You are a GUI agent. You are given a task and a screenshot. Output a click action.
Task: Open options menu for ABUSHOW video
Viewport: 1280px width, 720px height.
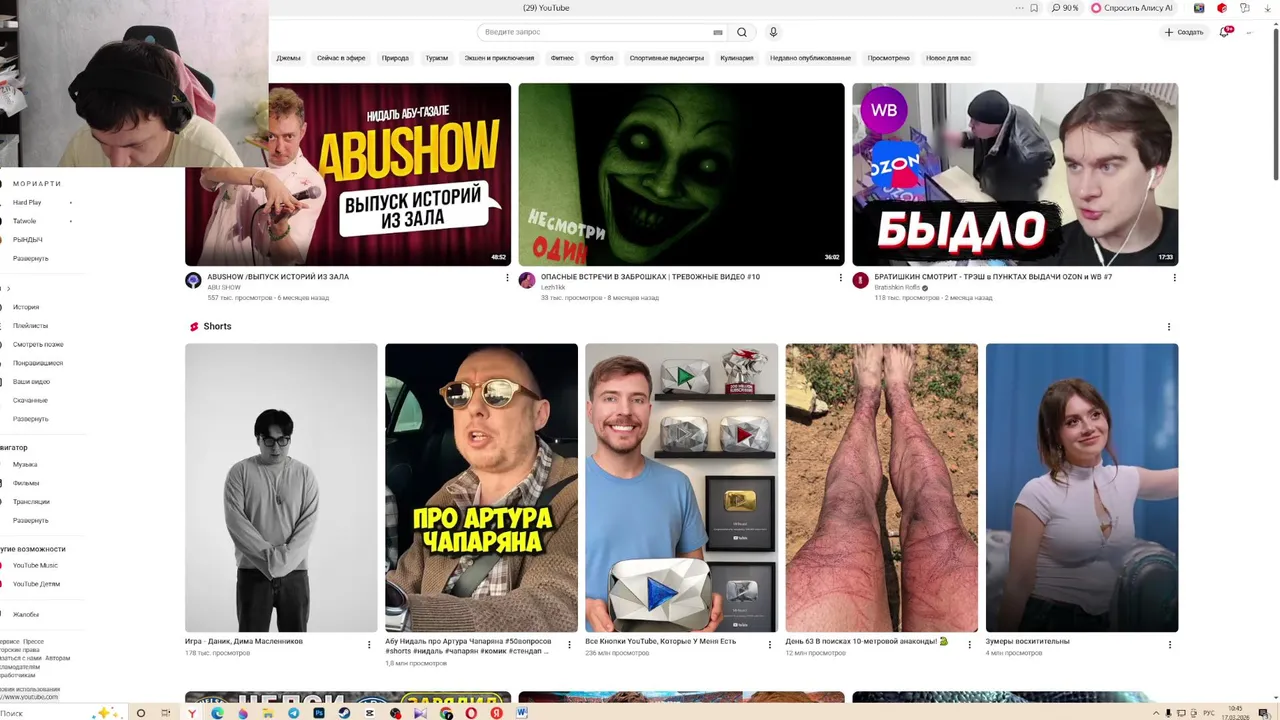[507, 278]
